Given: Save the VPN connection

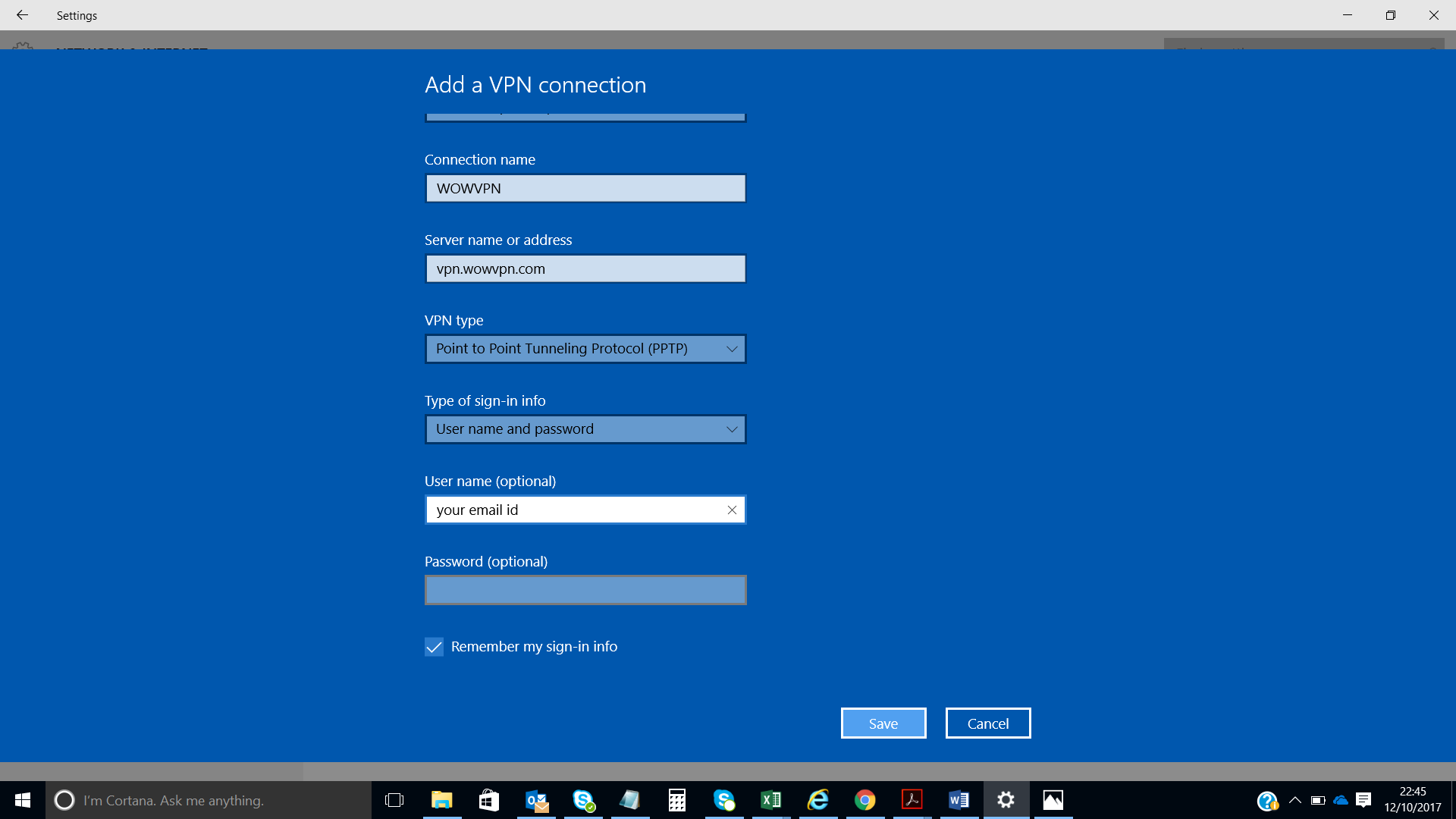Looking at the screenshot, I should 883,723.
